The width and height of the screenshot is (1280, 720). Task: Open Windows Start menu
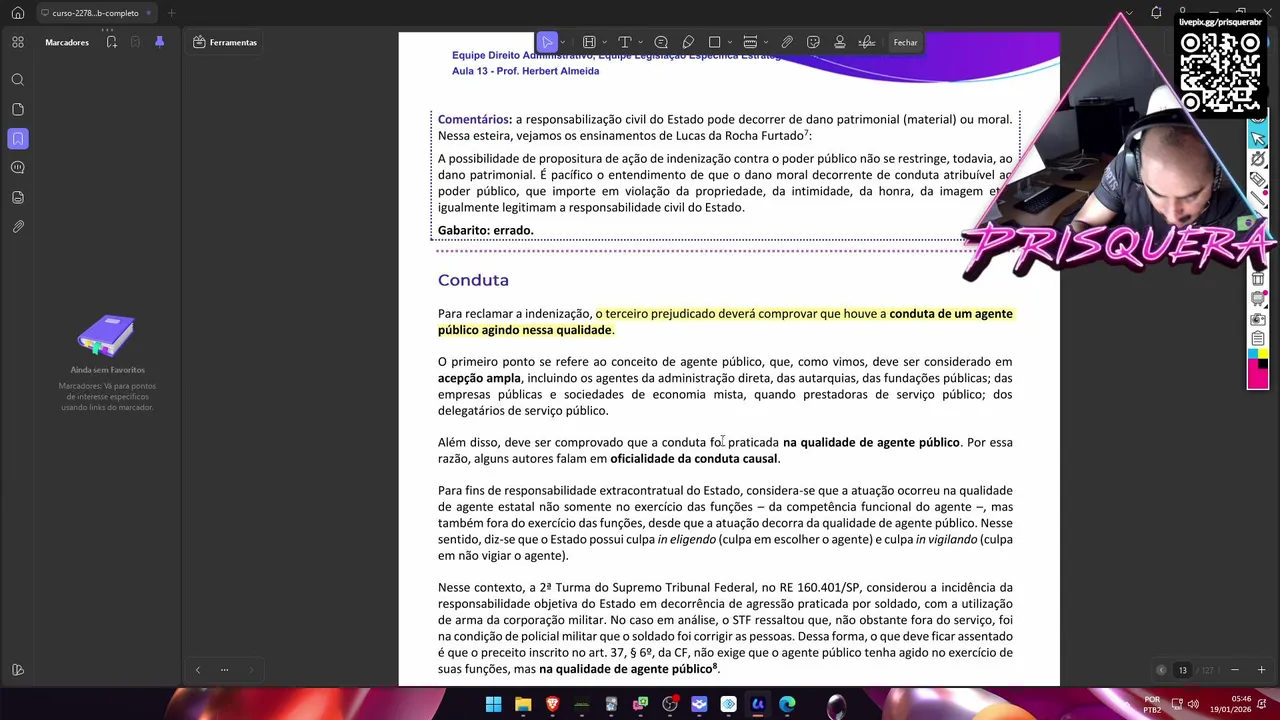[x=493, y=704]
